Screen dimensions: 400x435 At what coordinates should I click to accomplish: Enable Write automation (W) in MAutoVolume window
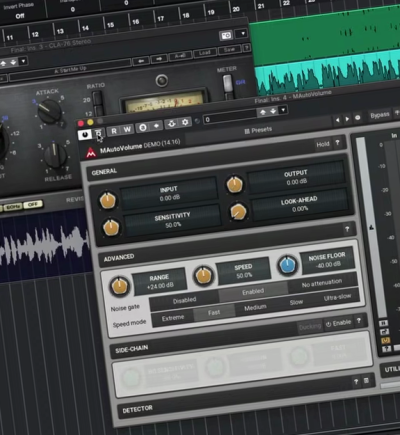point(127,129)
